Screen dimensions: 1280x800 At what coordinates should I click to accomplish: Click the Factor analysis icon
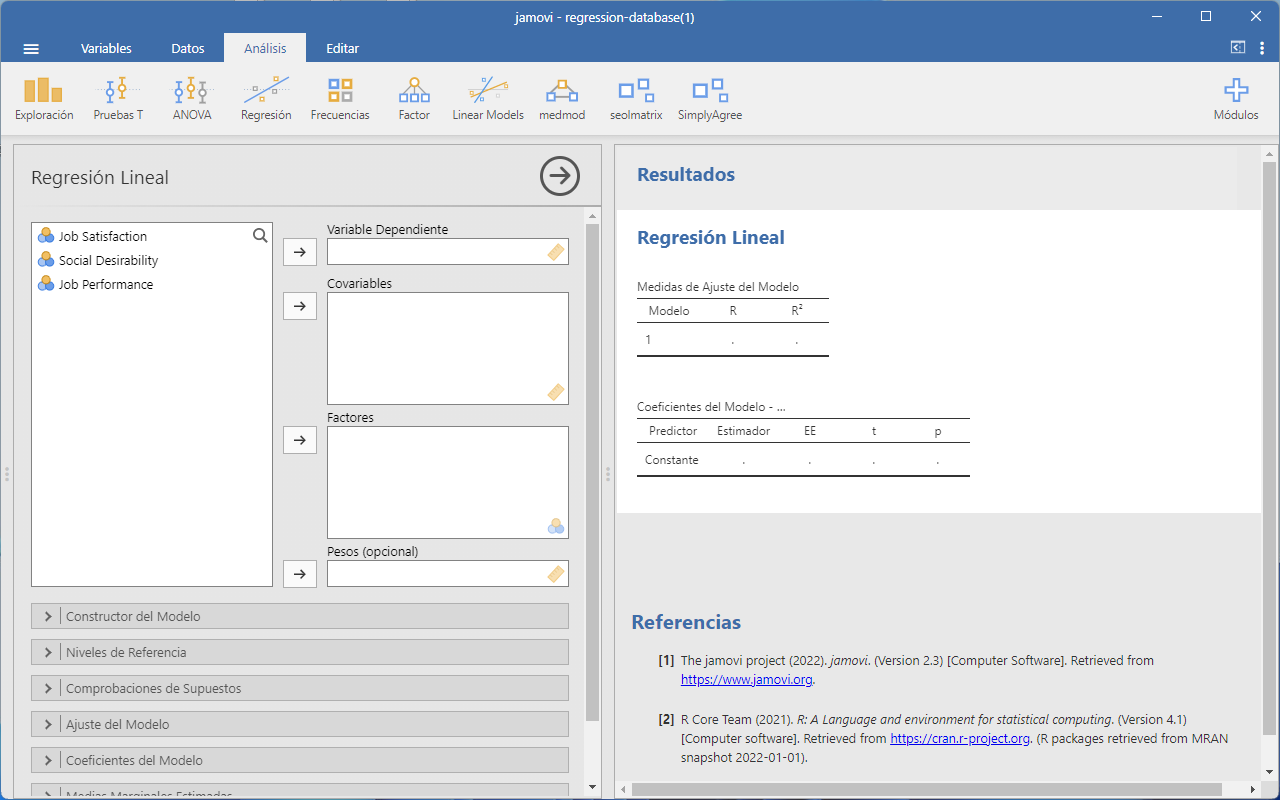point(414,99)
